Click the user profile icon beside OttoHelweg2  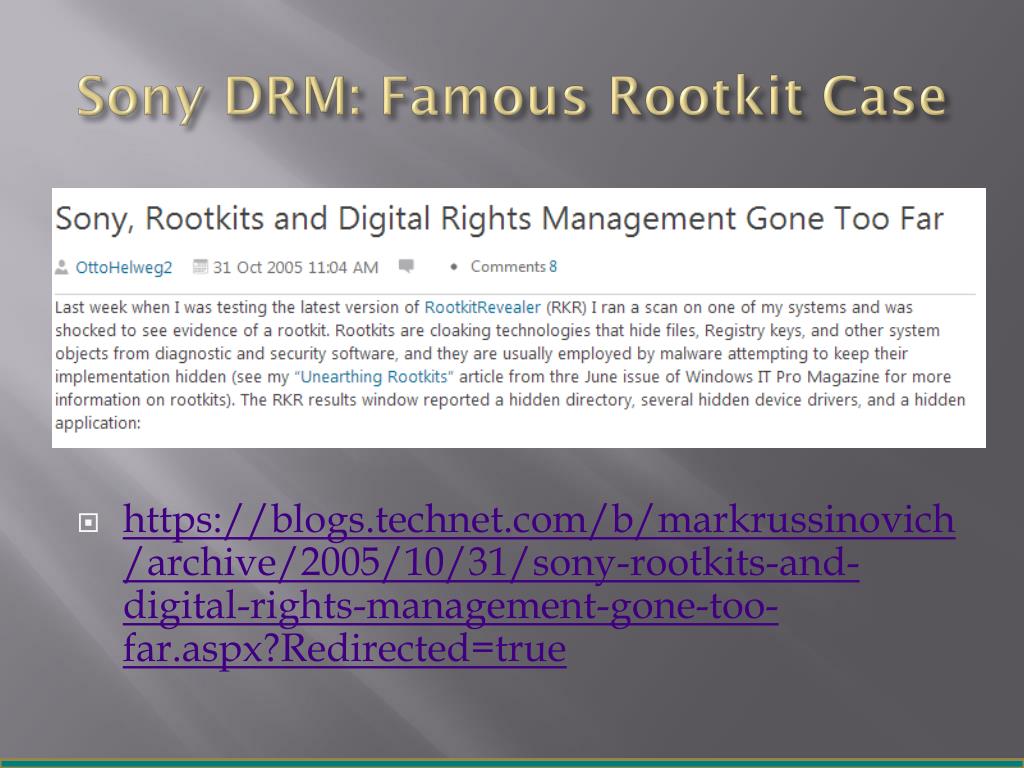point(61,267)
